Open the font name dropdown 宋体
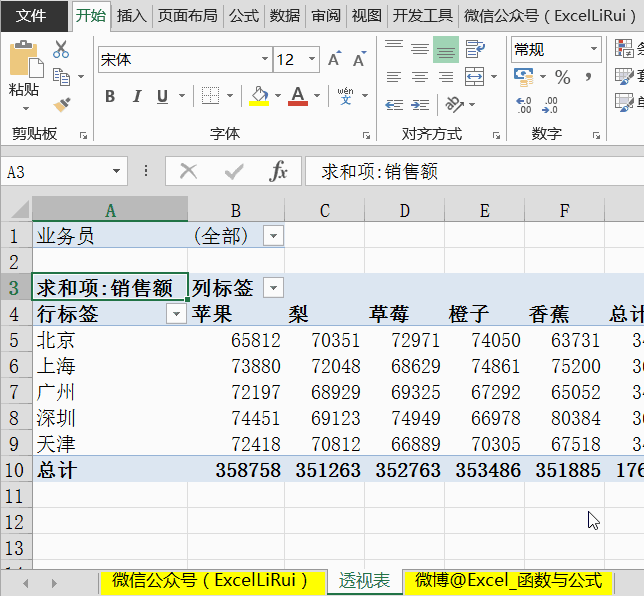 [x=265, y=59]
